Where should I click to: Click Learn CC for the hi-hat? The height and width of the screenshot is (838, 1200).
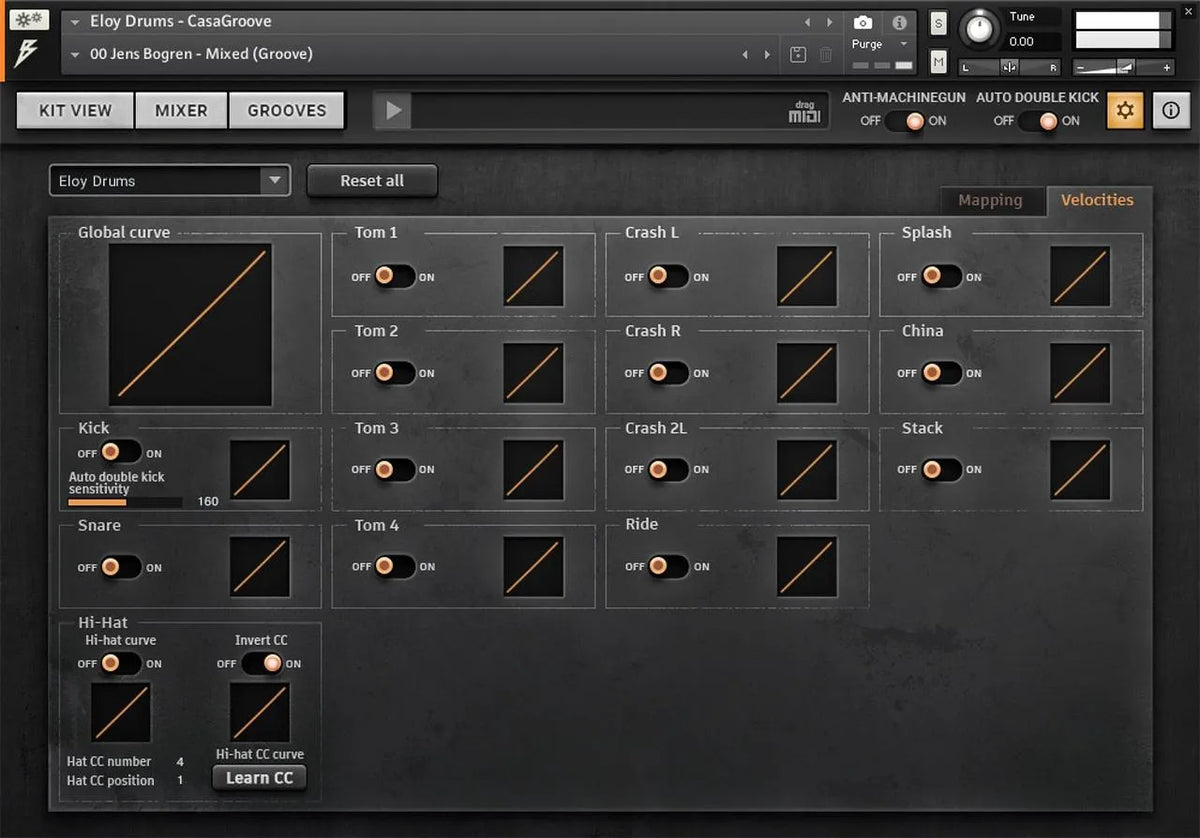pos(259,778)
